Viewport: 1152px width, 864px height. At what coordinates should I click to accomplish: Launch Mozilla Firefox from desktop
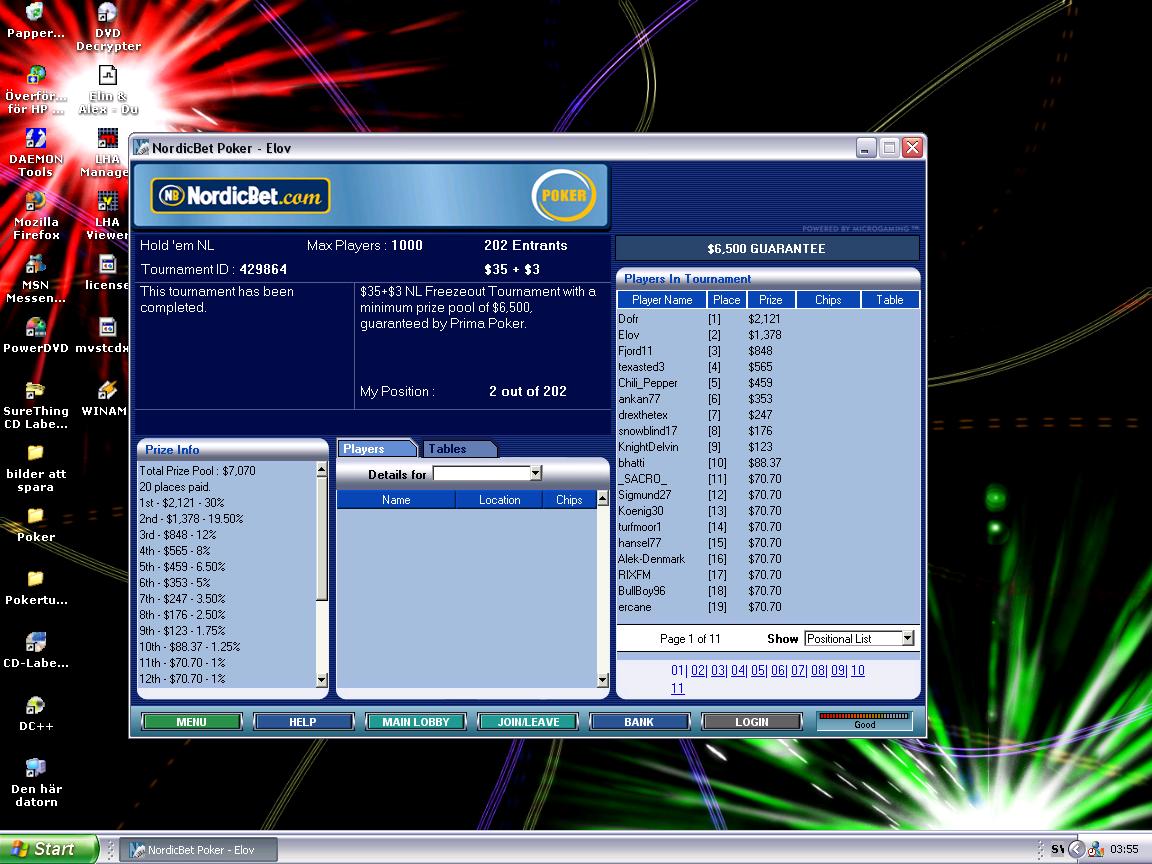point(35,216)
